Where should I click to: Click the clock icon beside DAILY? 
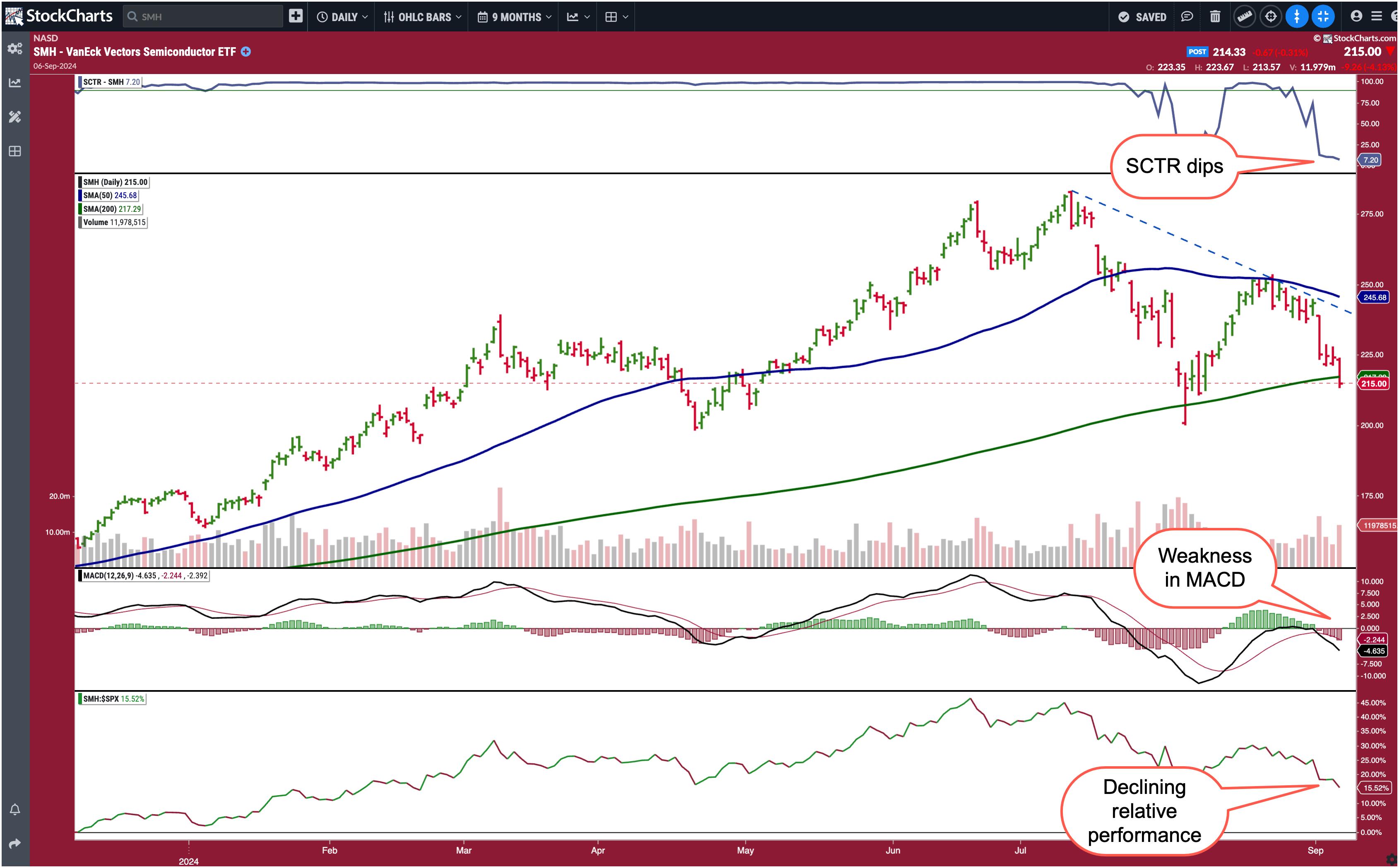click(322, 17)
